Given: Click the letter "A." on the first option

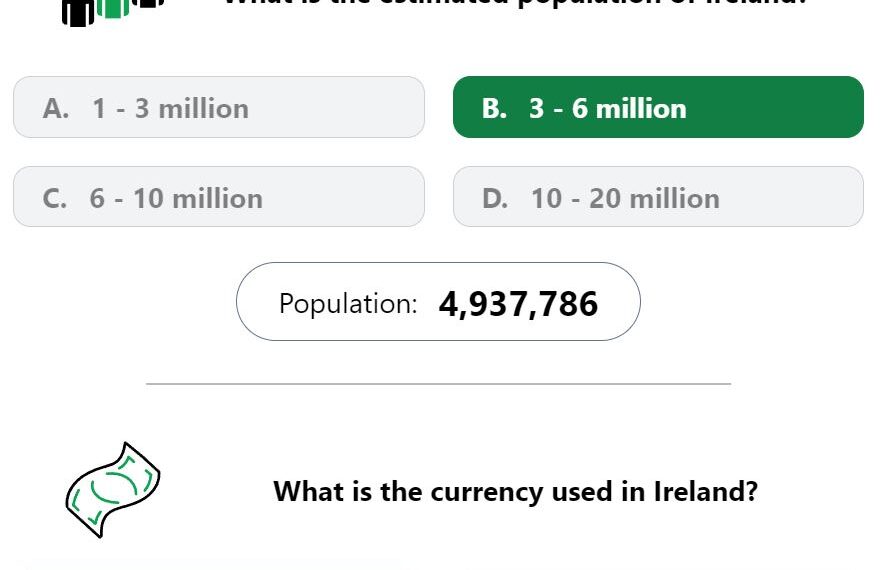Looking at the screenshot, I should click(x=56, y=108).
